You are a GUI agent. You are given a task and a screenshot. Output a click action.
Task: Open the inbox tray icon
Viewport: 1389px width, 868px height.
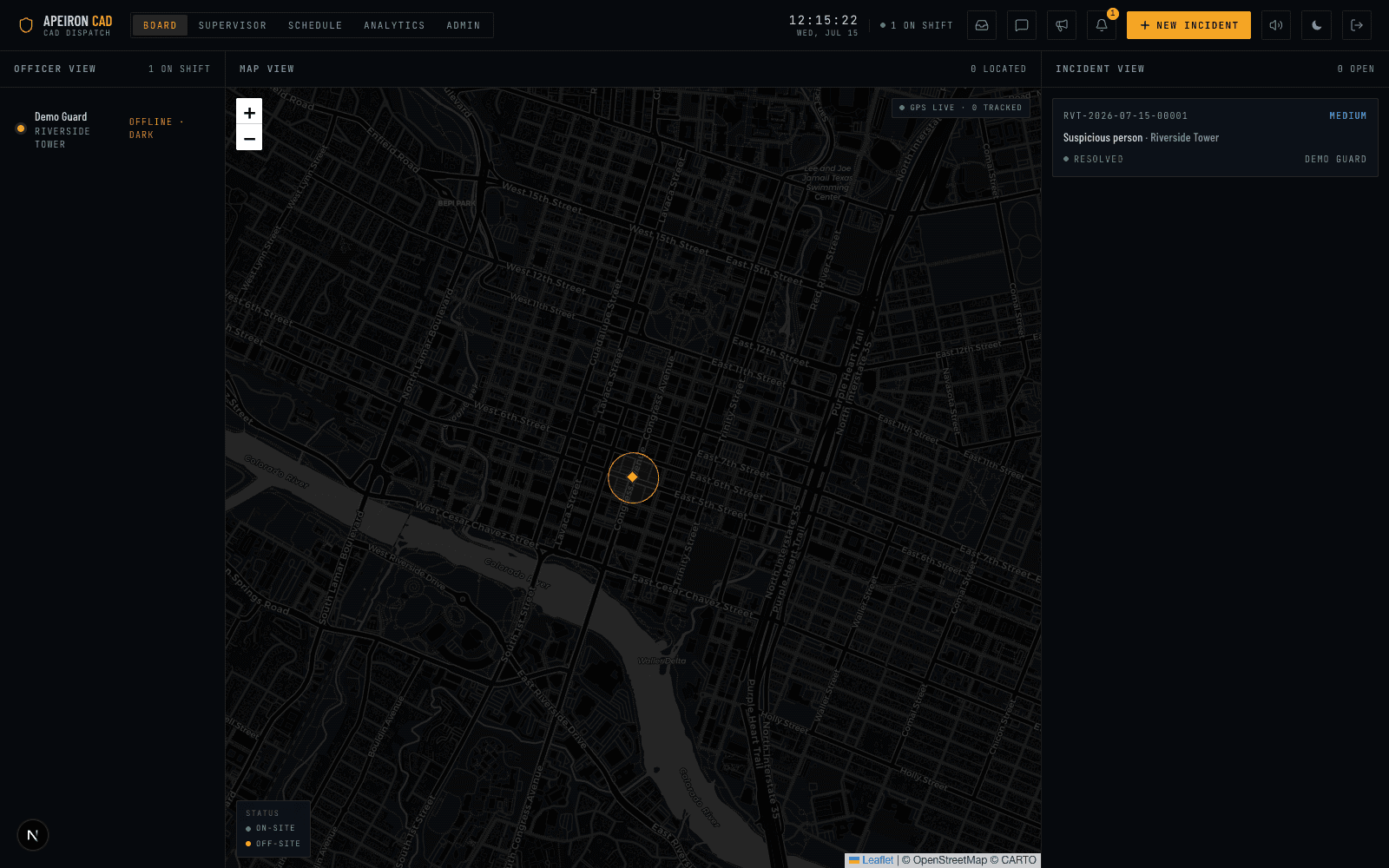tap(982, 25)
